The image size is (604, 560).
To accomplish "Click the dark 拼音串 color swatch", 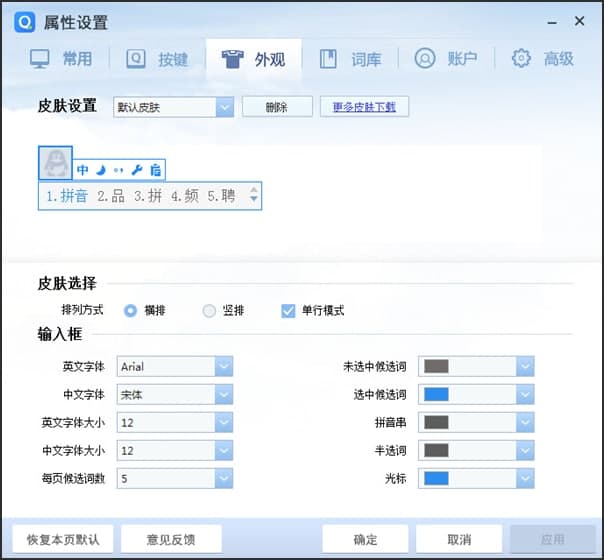I will [436, 423].
